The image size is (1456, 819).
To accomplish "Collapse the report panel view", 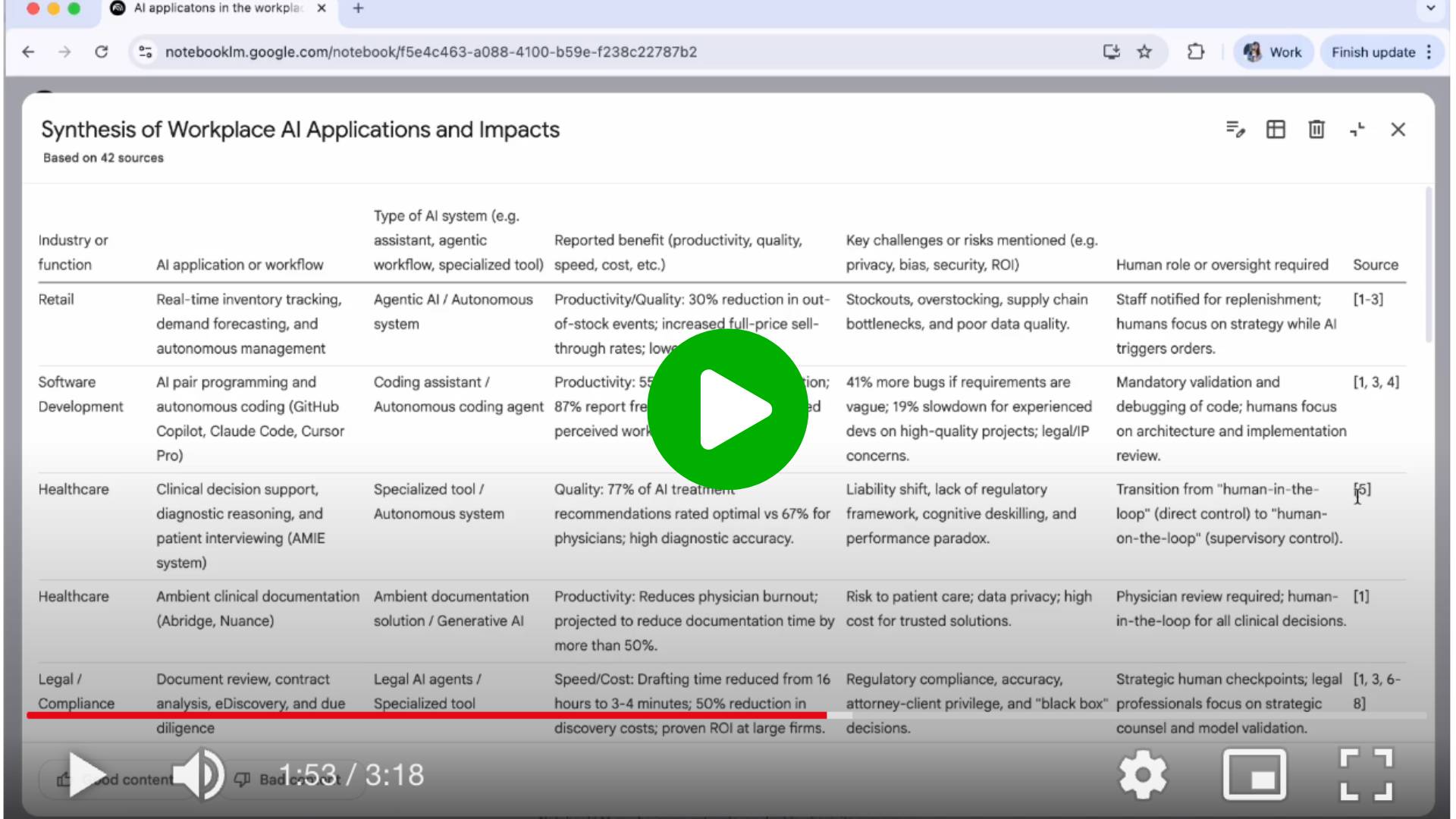I will coord(1357,130).
